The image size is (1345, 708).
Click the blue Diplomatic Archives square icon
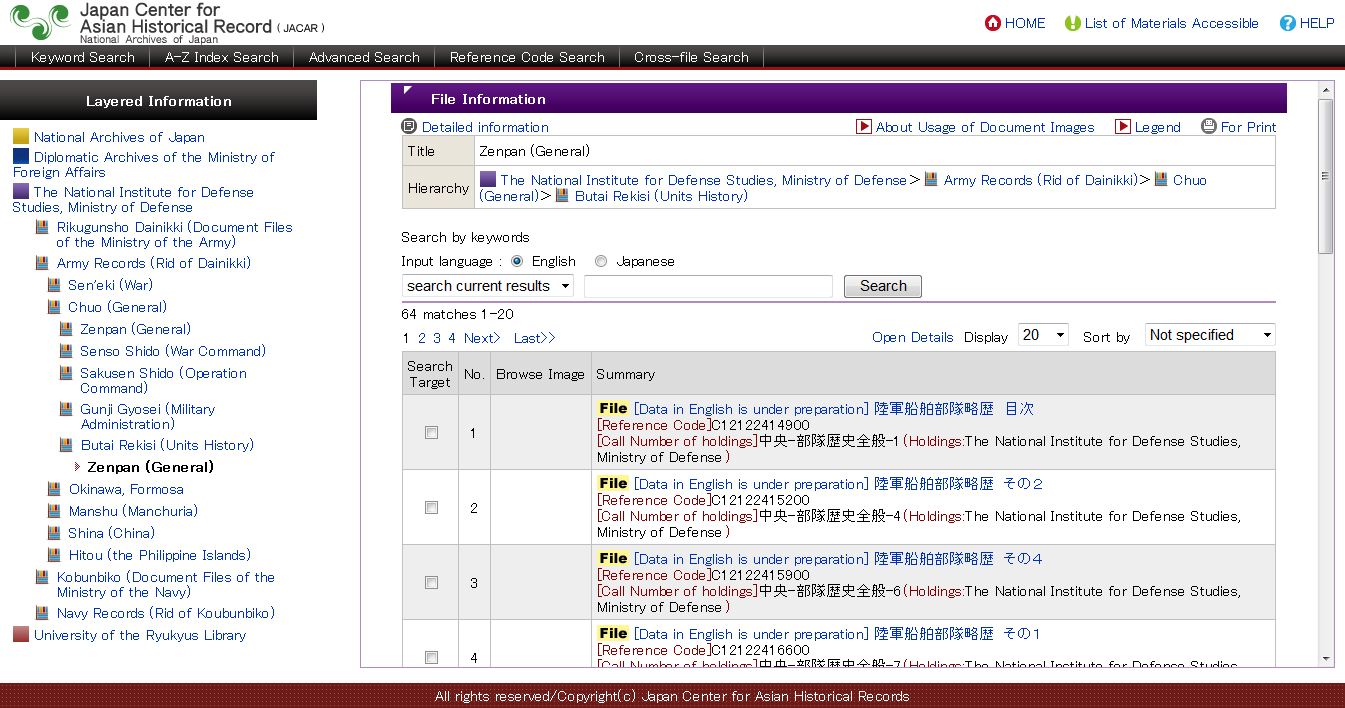(21, 156)
